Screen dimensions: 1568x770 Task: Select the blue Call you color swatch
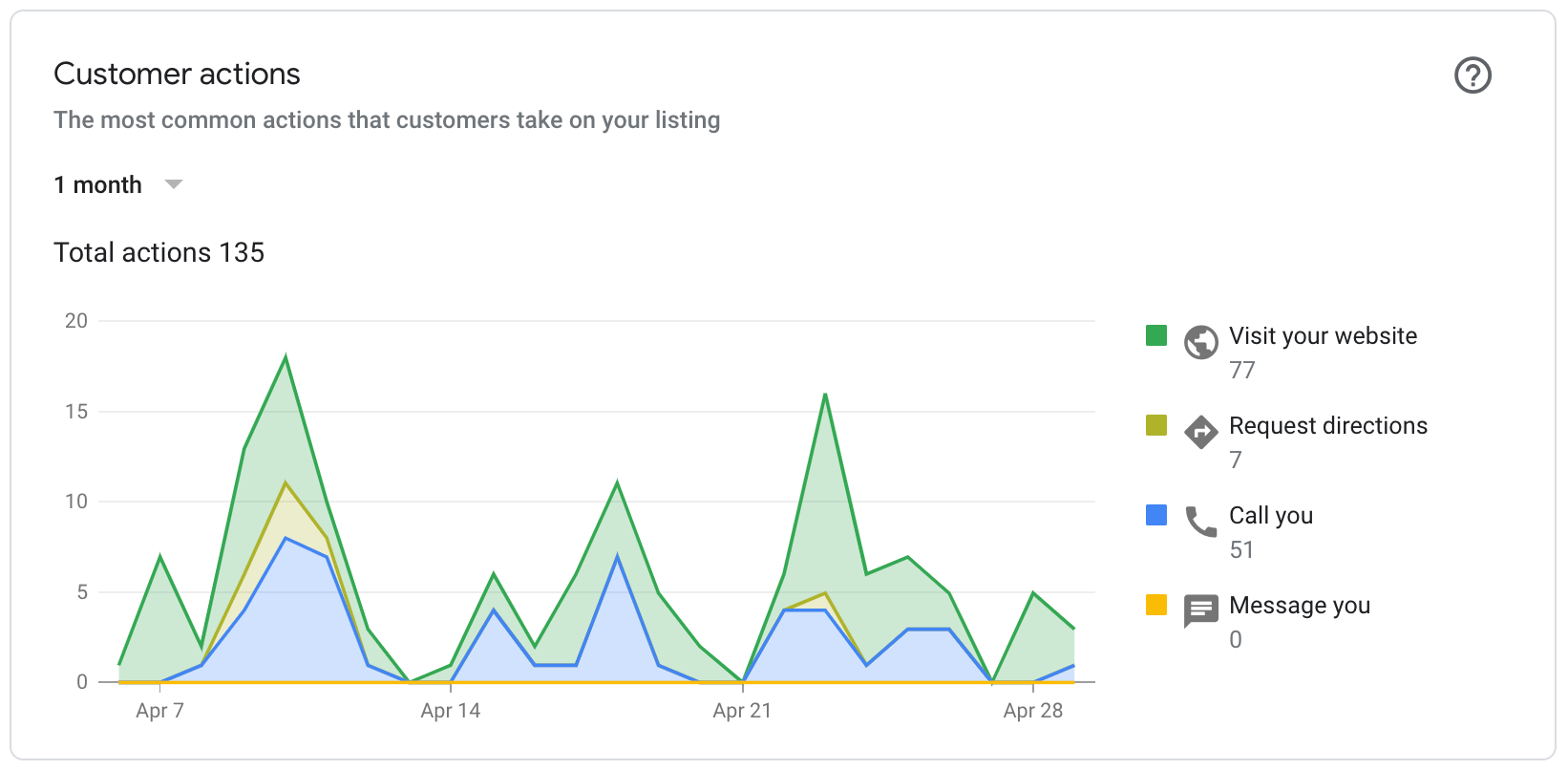pos(1156,515)
